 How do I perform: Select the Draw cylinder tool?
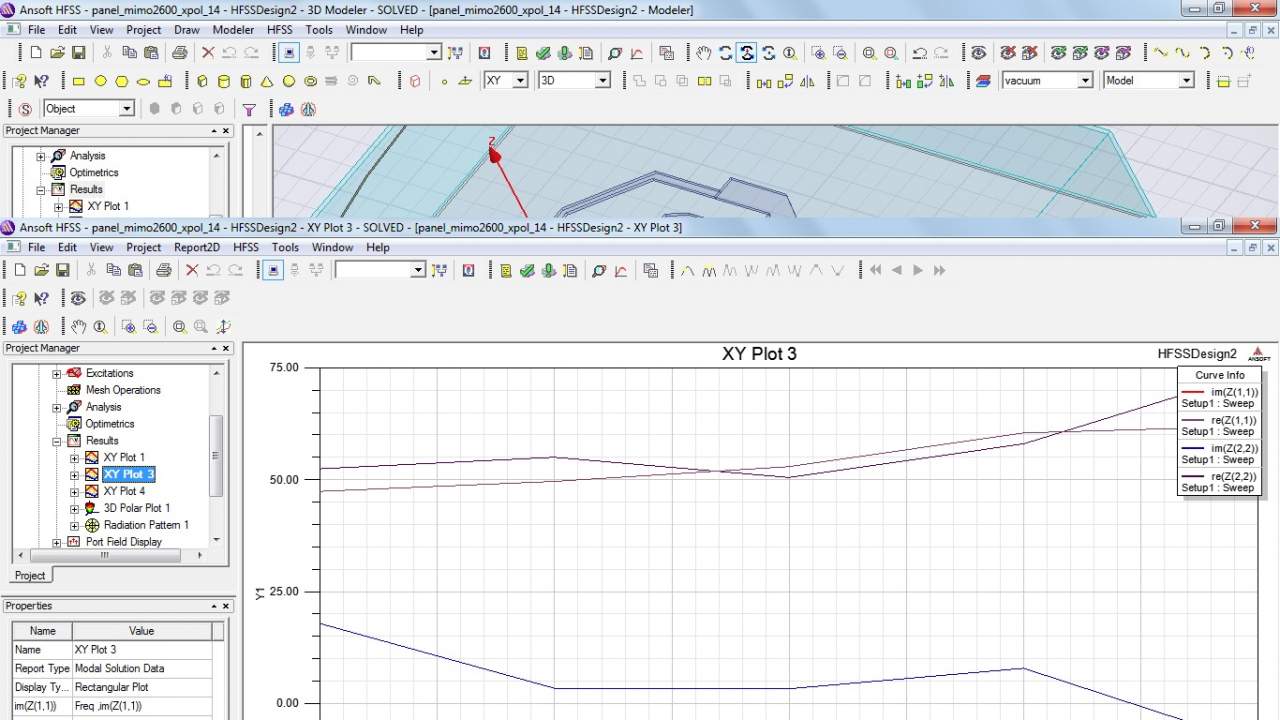point(223,81)
